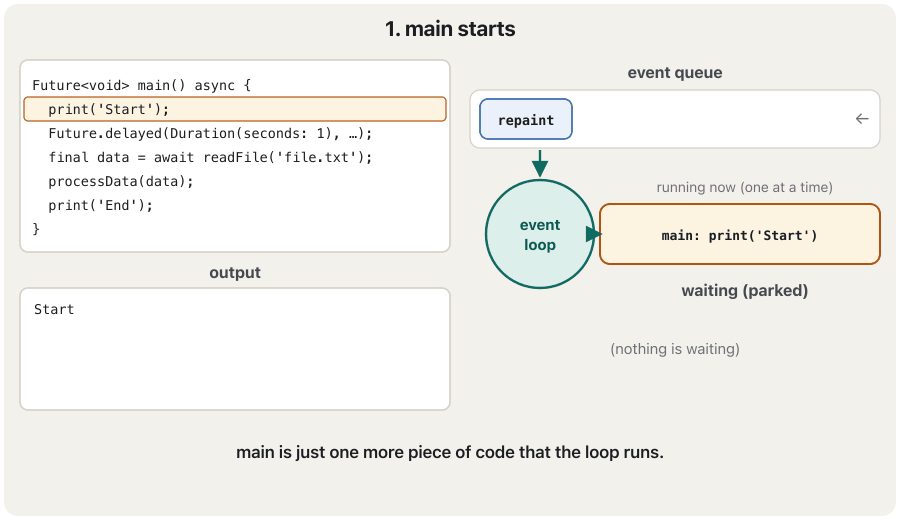Click the 'running now (one at a time)' label
Screen dimensions: 900x520
point(744,188)
